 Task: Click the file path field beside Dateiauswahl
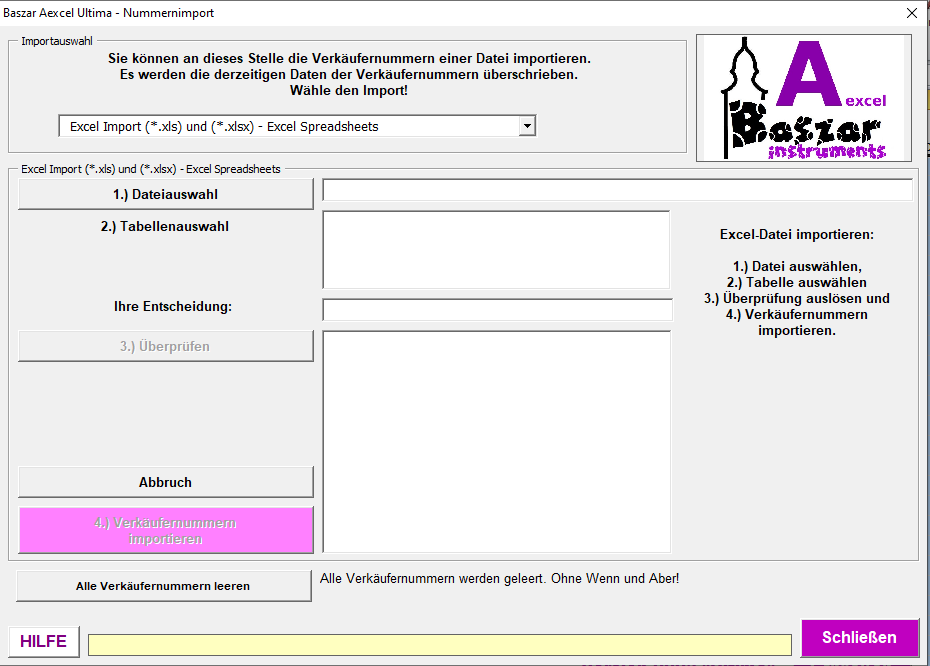[617, 190]
